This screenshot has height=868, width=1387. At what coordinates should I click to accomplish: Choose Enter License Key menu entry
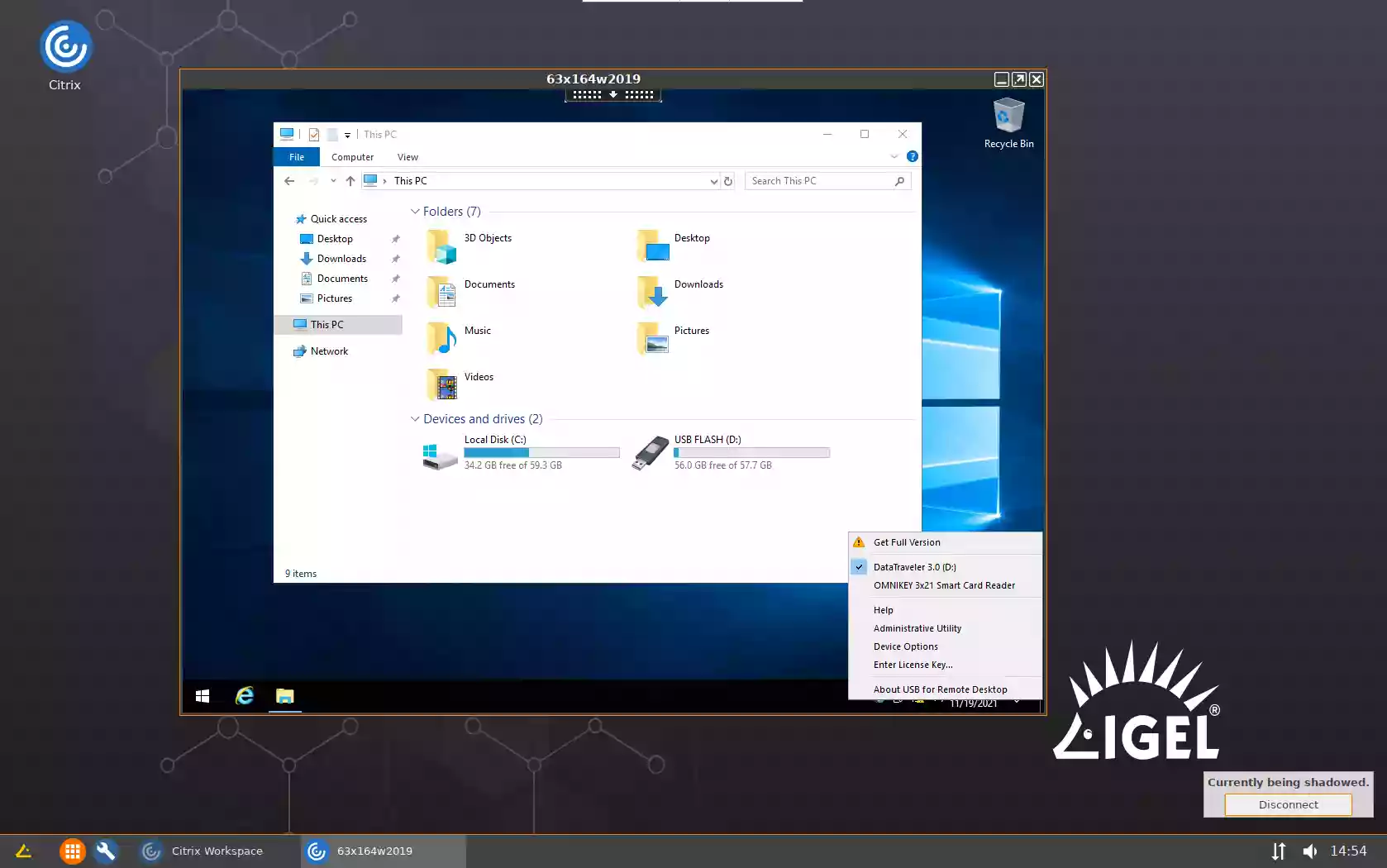pos(946,665)
